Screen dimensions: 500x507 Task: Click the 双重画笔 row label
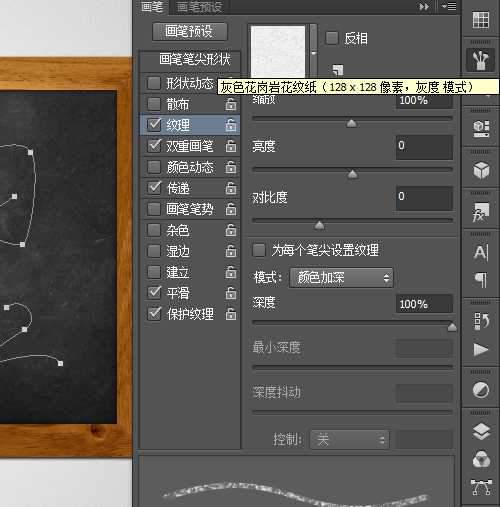(190, 146)
